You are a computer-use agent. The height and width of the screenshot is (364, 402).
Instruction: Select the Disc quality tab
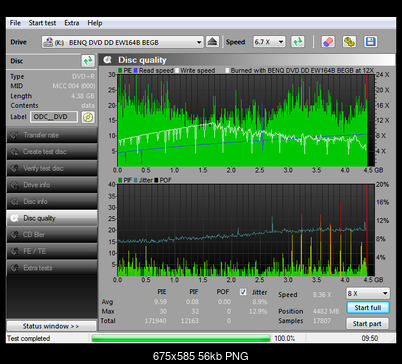tap(52, 218)
